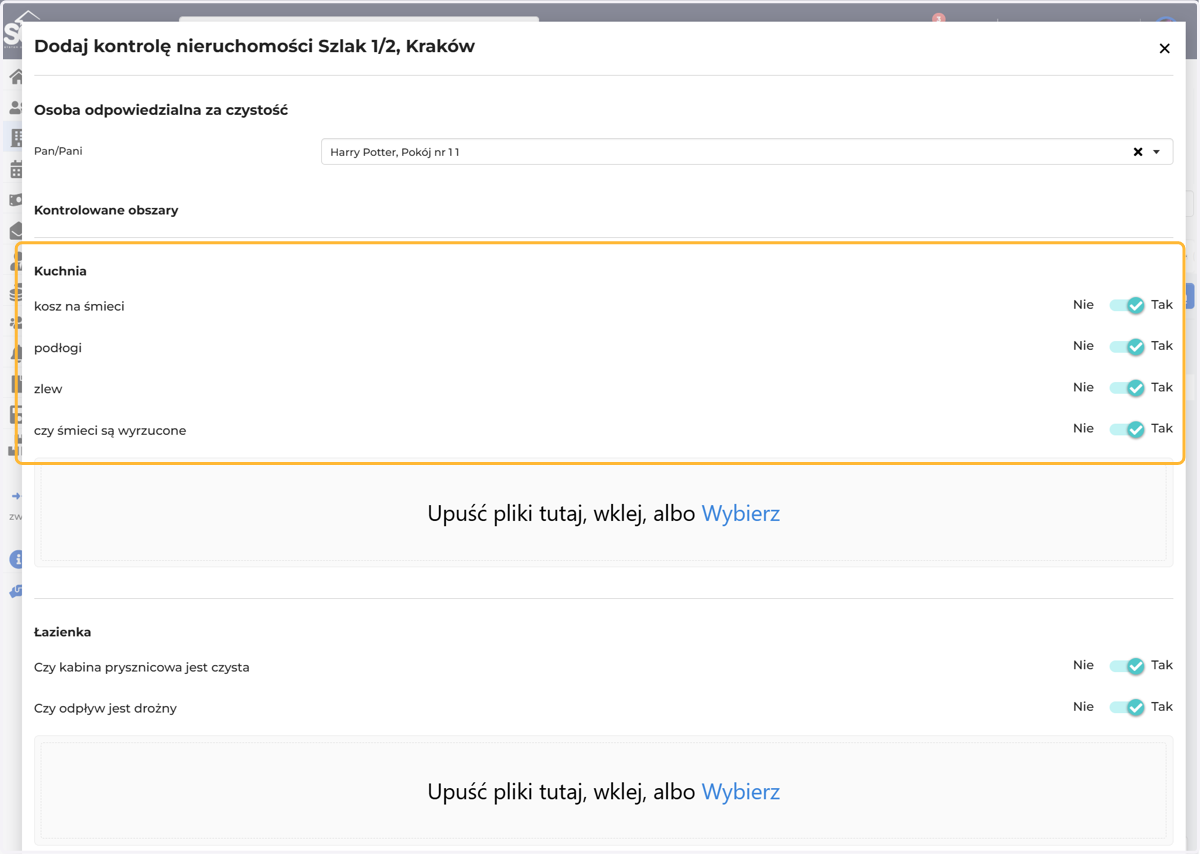This screenshot has height=854, width=1200.
Task: Click Wybierz link in Kuchnia upload area
Action: [x=740, y=514]
